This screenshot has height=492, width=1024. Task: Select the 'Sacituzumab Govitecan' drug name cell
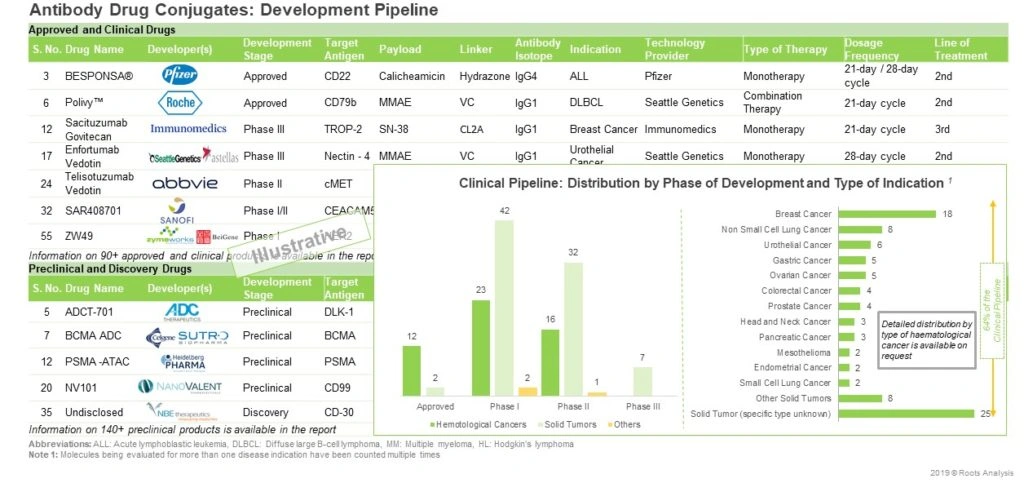[x=96, y=129]
